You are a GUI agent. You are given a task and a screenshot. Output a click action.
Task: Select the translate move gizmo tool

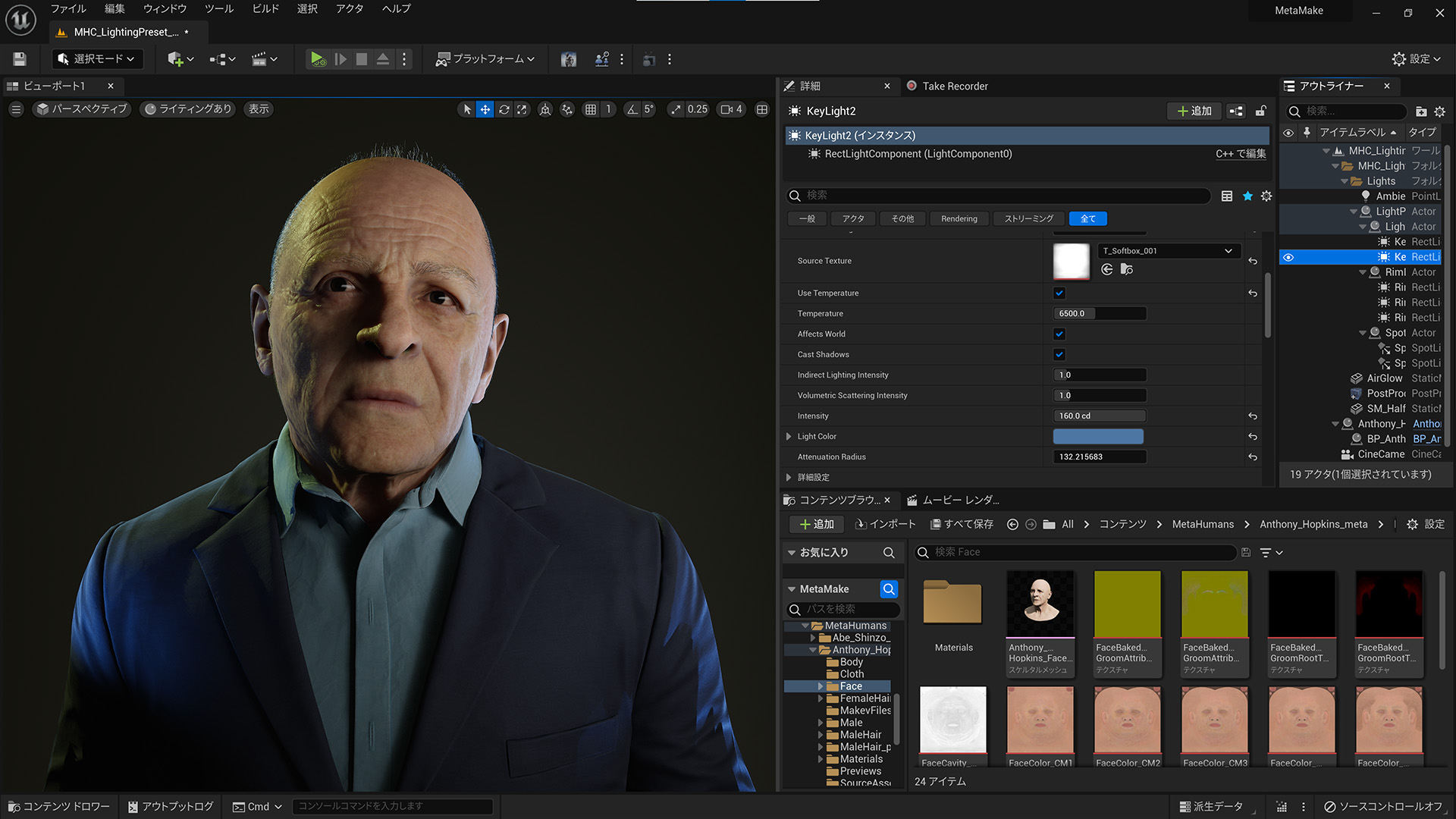tap(485, 109)
